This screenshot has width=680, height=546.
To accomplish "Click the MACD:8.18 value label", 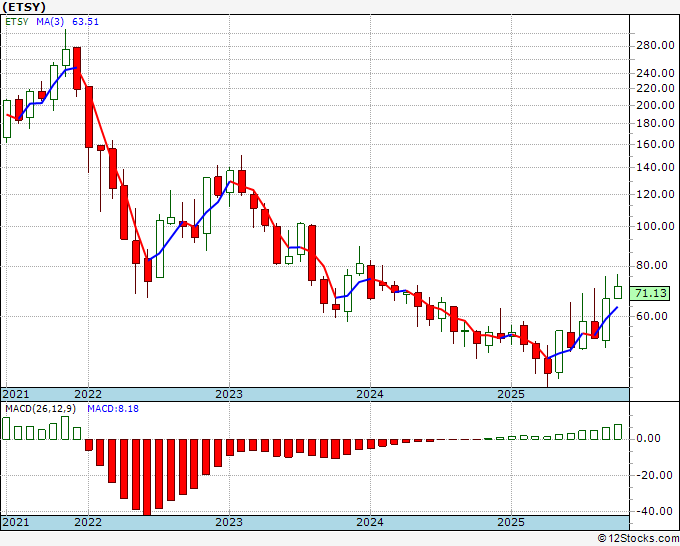I will 113,409.
